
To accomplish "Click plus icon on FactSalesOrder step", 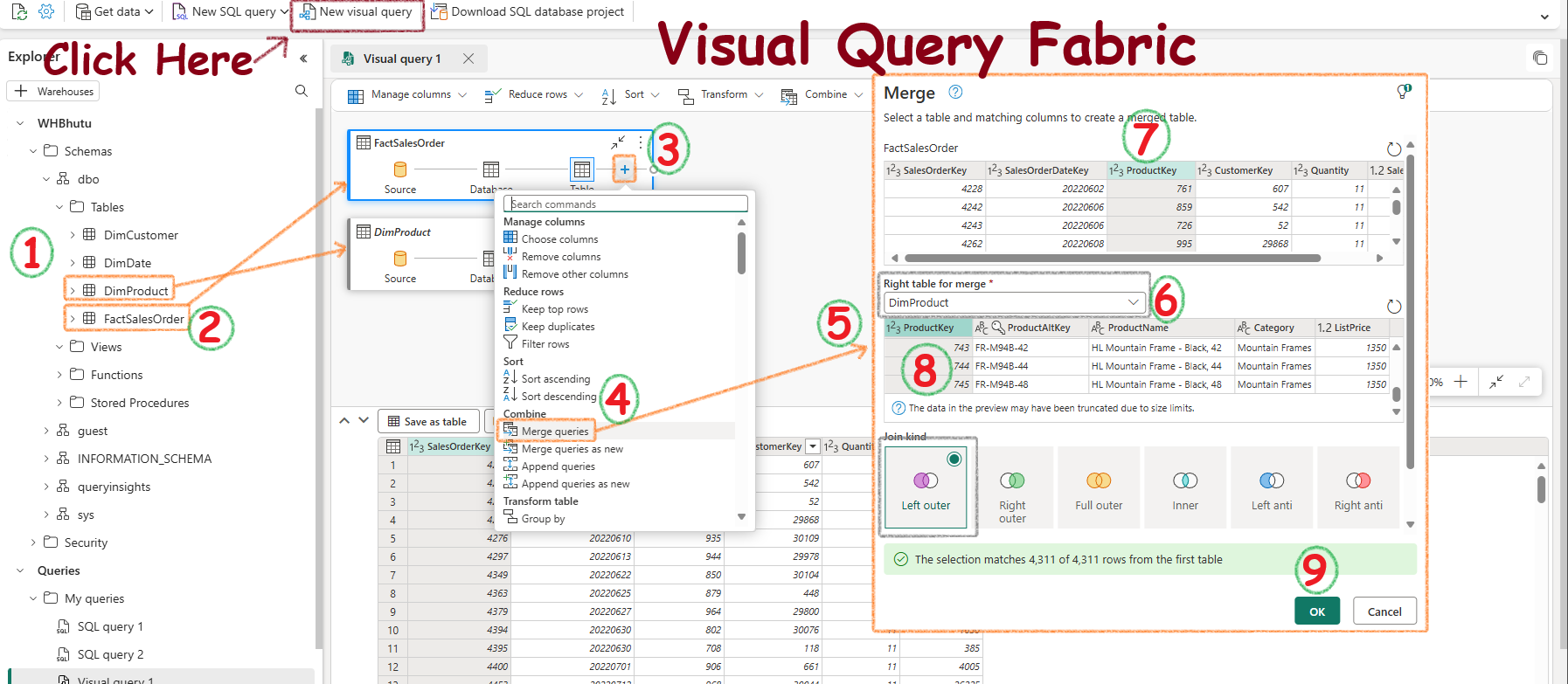I will coord(624,169).
